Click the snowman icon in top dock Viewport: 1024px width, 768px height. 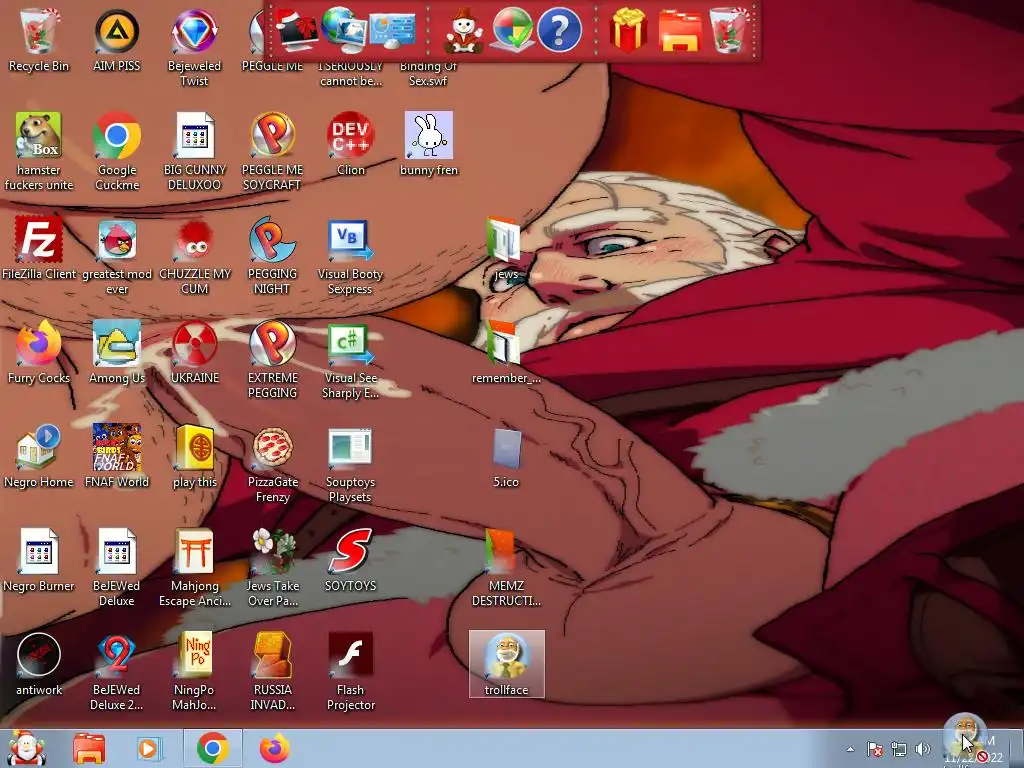[x=464, y=30]
